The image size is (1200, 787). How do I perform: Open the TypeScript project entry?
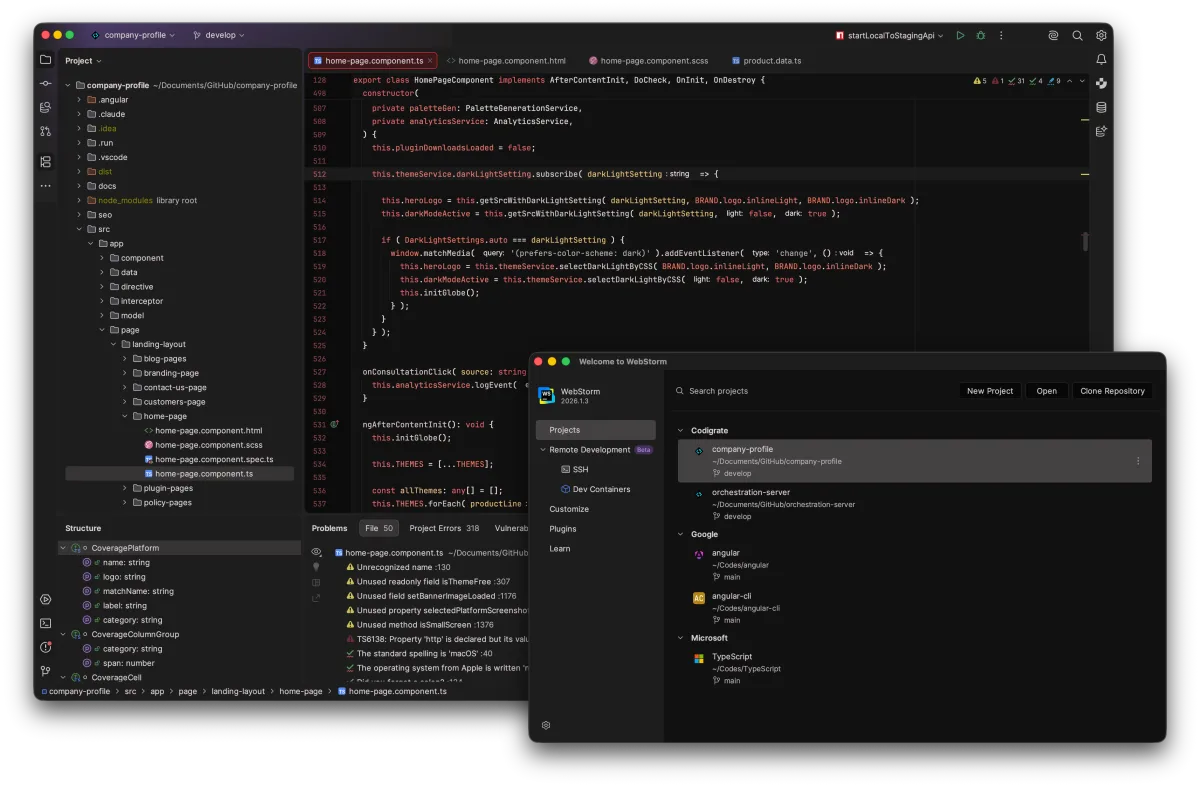pyautogui.click(x=914, y=668)
